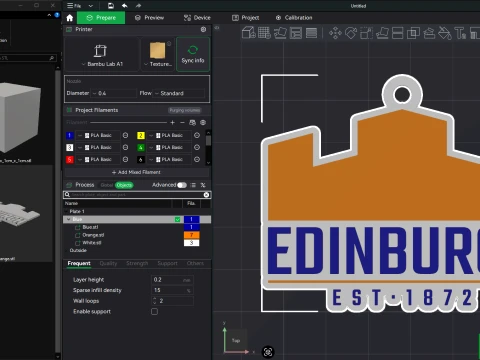Select the Lay on face tool

coord(382,33)
